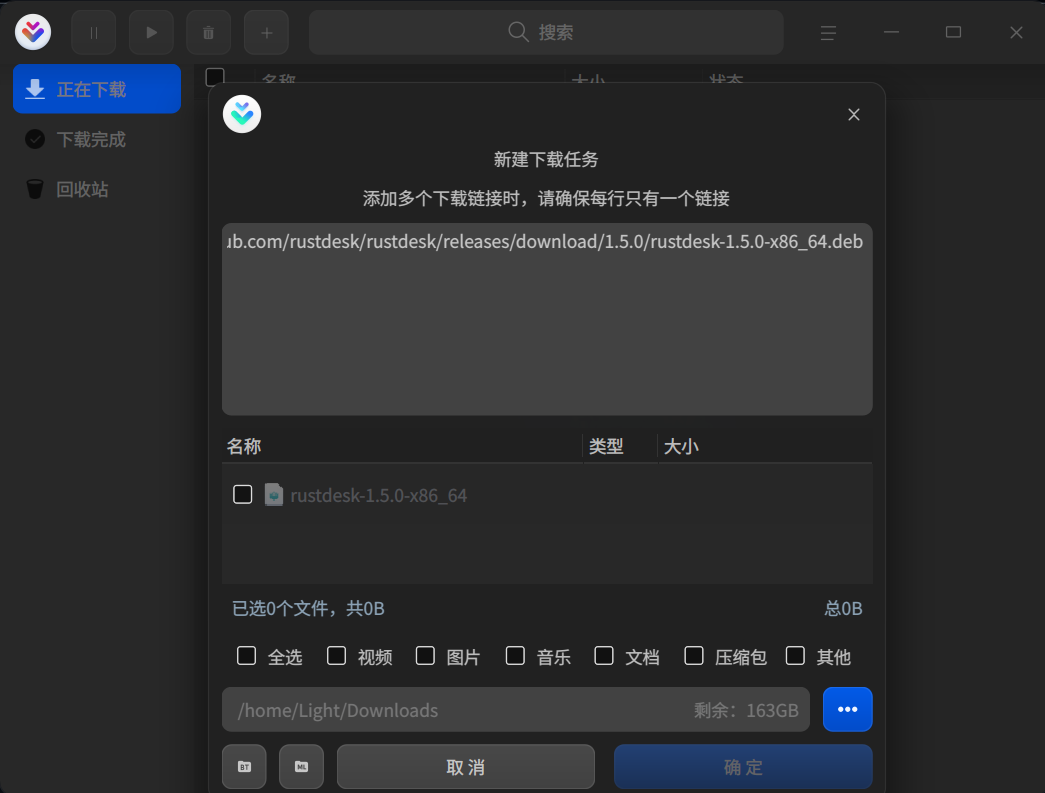Screen dimensions: 1045x793
Task: Click the 取消 cancel button
Action: coord(466,766)
